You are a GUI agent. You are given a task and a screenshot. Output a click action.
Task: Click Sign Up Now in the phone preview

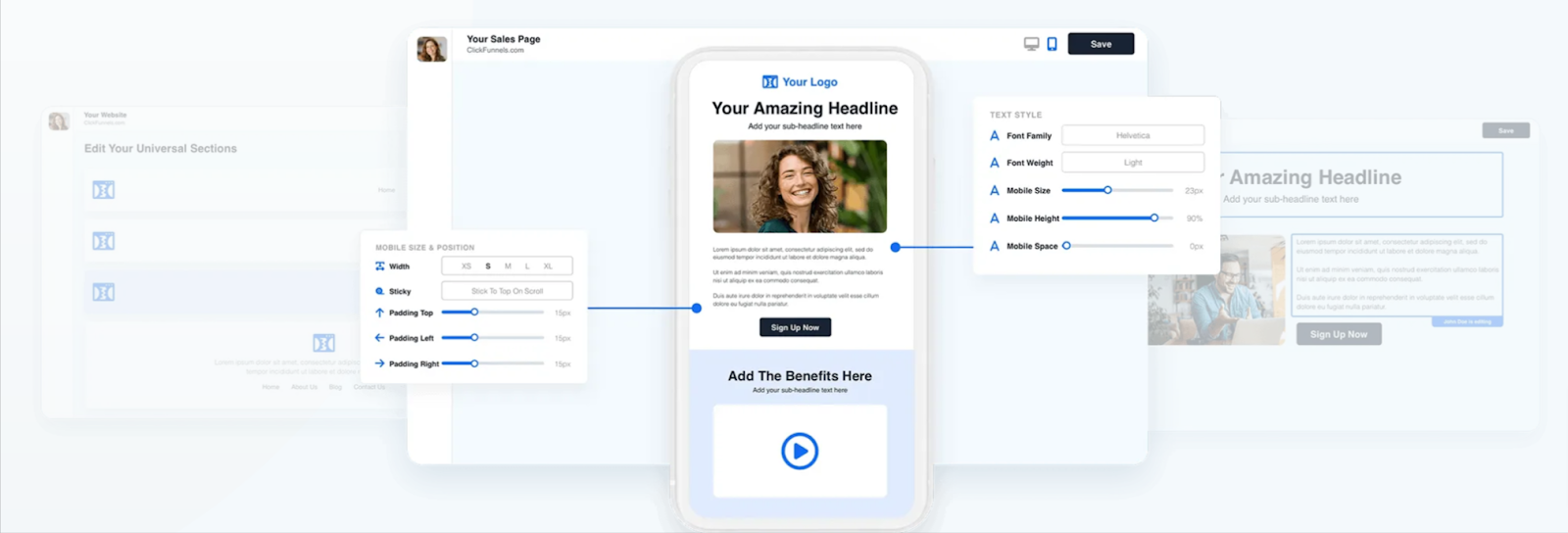pyautogui.click(x=795, y=327)
